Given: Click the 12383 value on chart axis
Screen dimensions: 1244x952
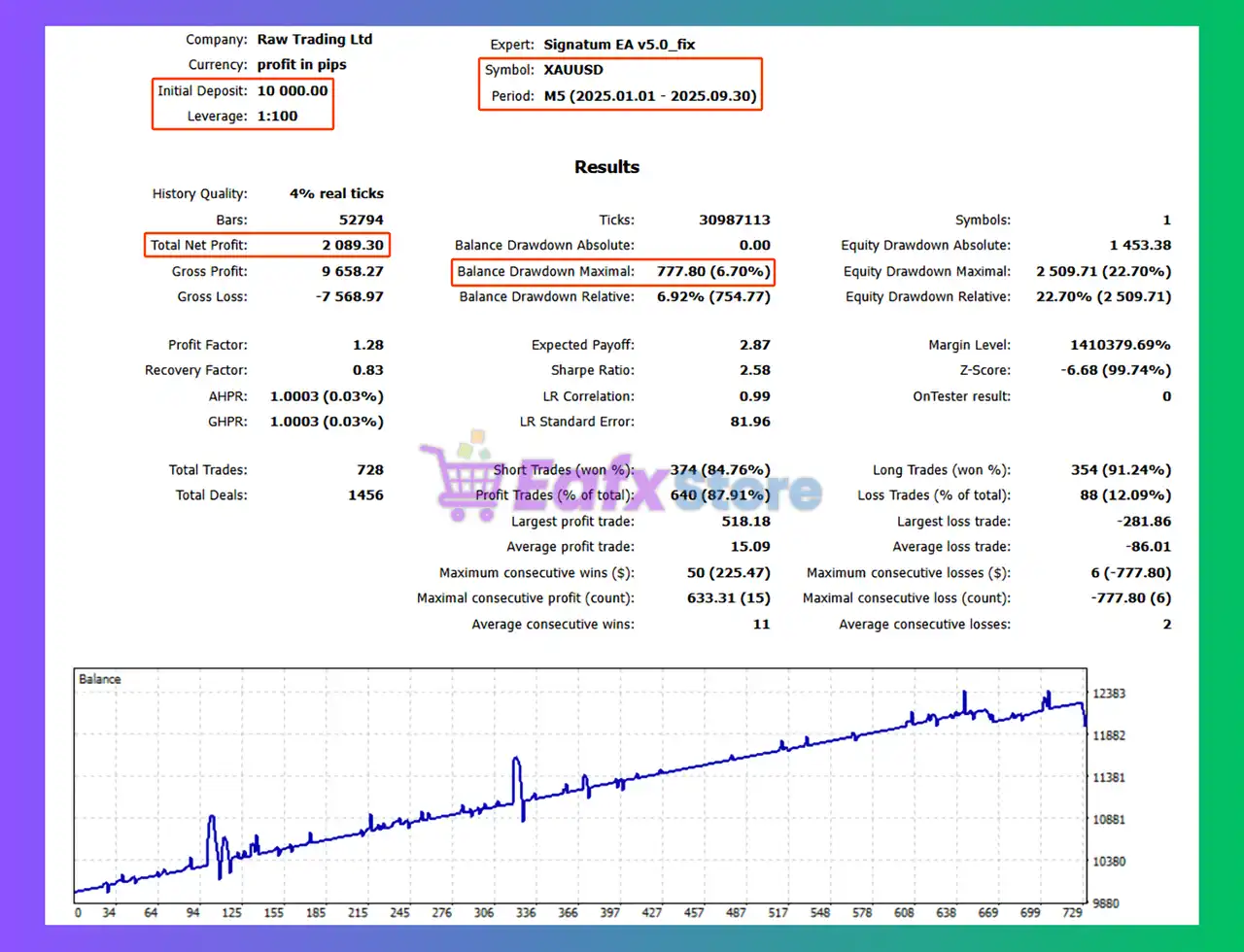Looking at the screenshot, I should tap(1108, 694).
